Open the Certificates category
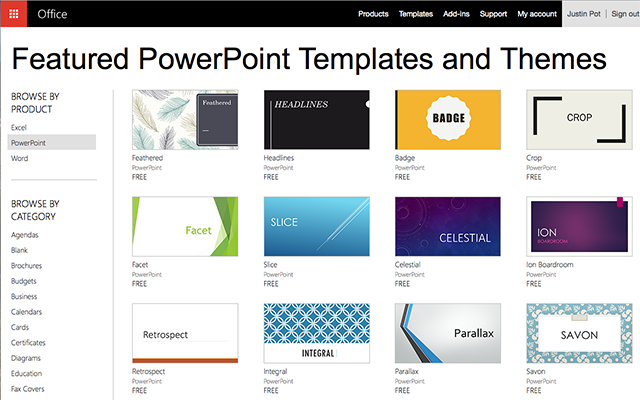640x400 pixels. coord(28,342)
